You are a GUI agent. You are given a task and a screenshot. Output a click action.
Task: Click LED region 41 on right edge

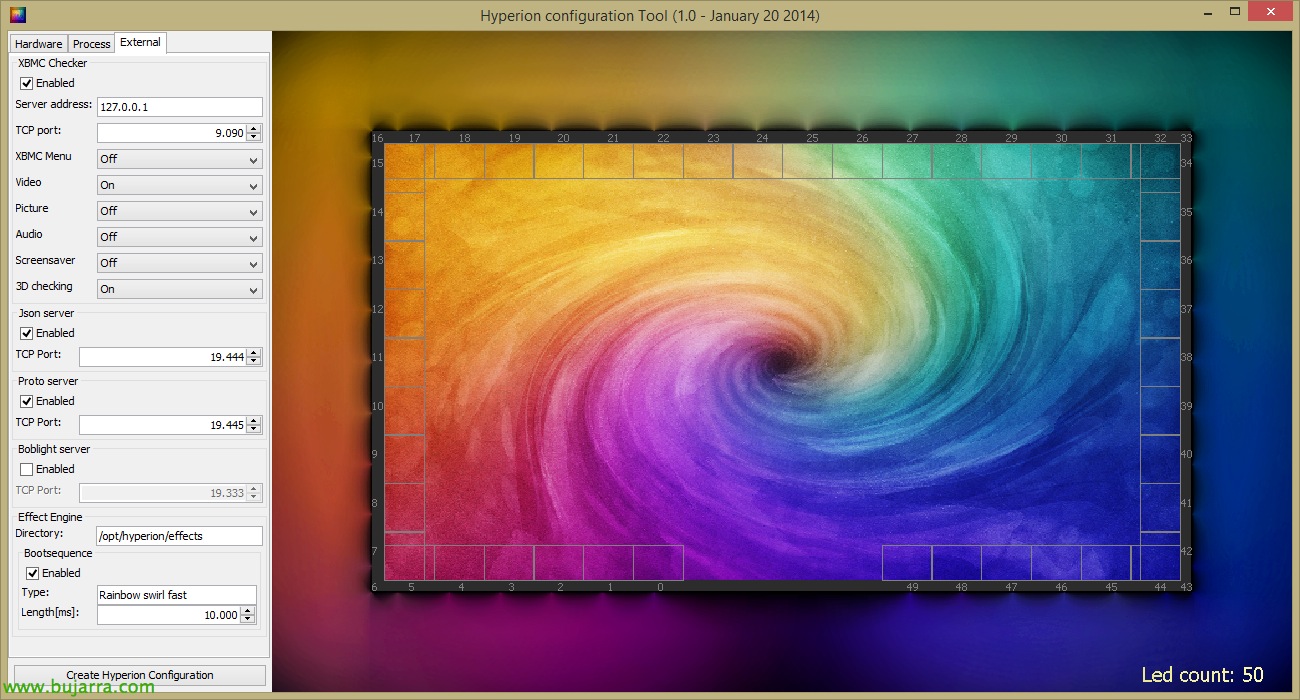1161,507
